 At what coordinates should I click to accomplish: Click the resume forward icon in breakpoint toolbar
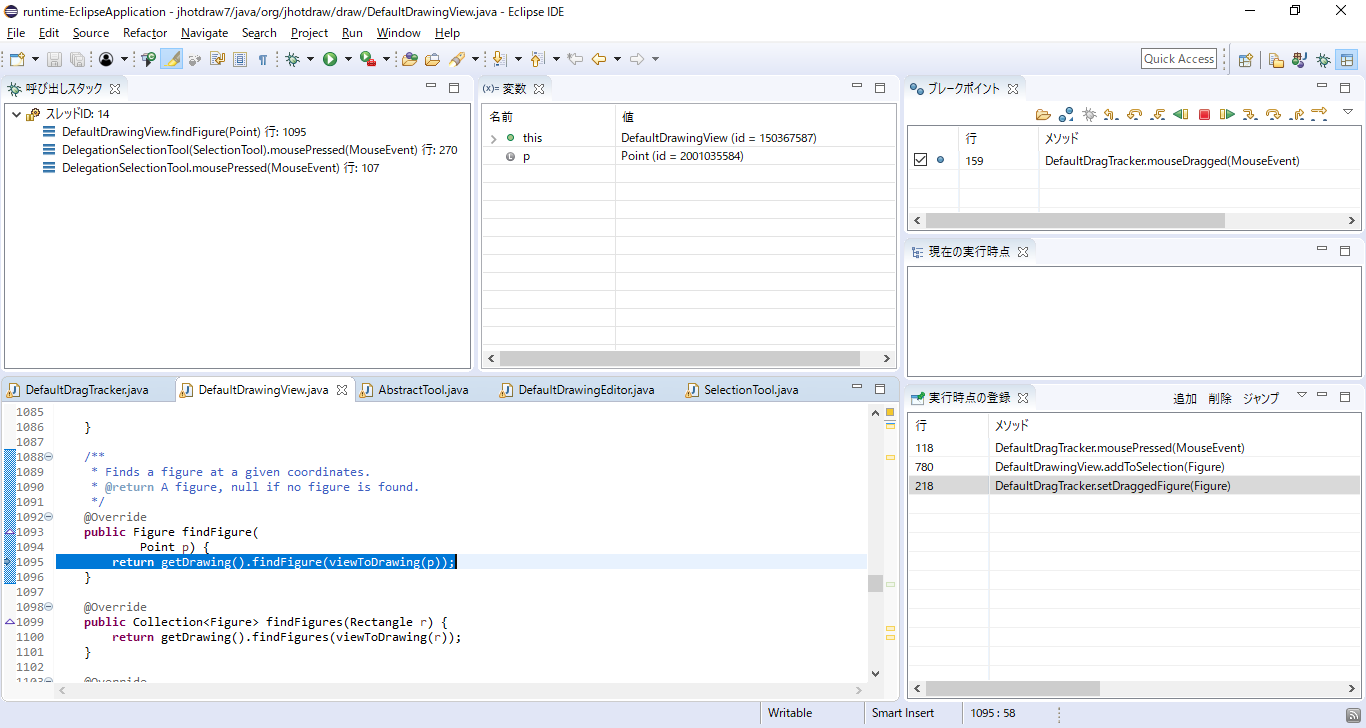tap(1227, 114)
